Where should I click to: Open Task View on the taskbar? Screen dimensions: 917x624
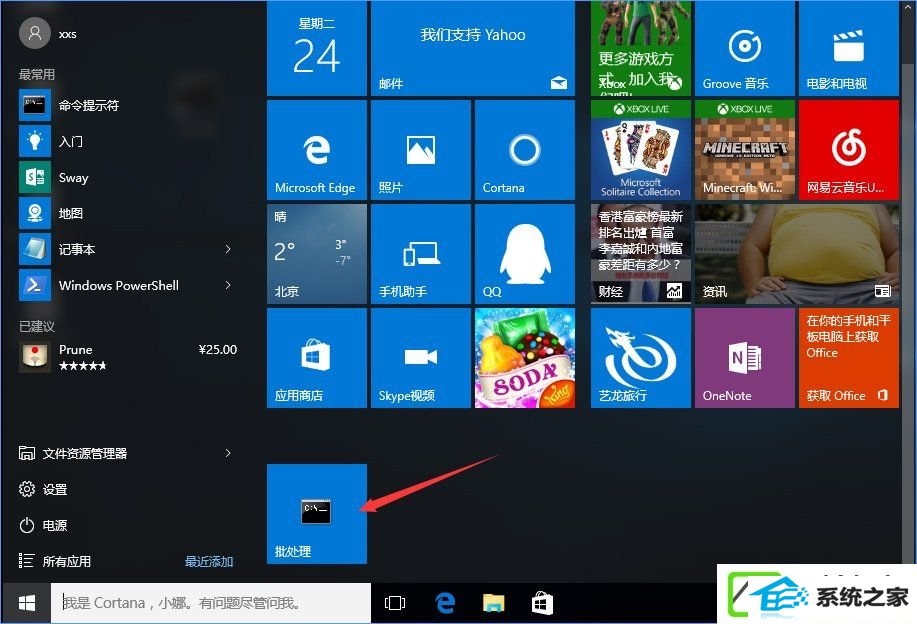pyautogui.click(x=395, y=603)
